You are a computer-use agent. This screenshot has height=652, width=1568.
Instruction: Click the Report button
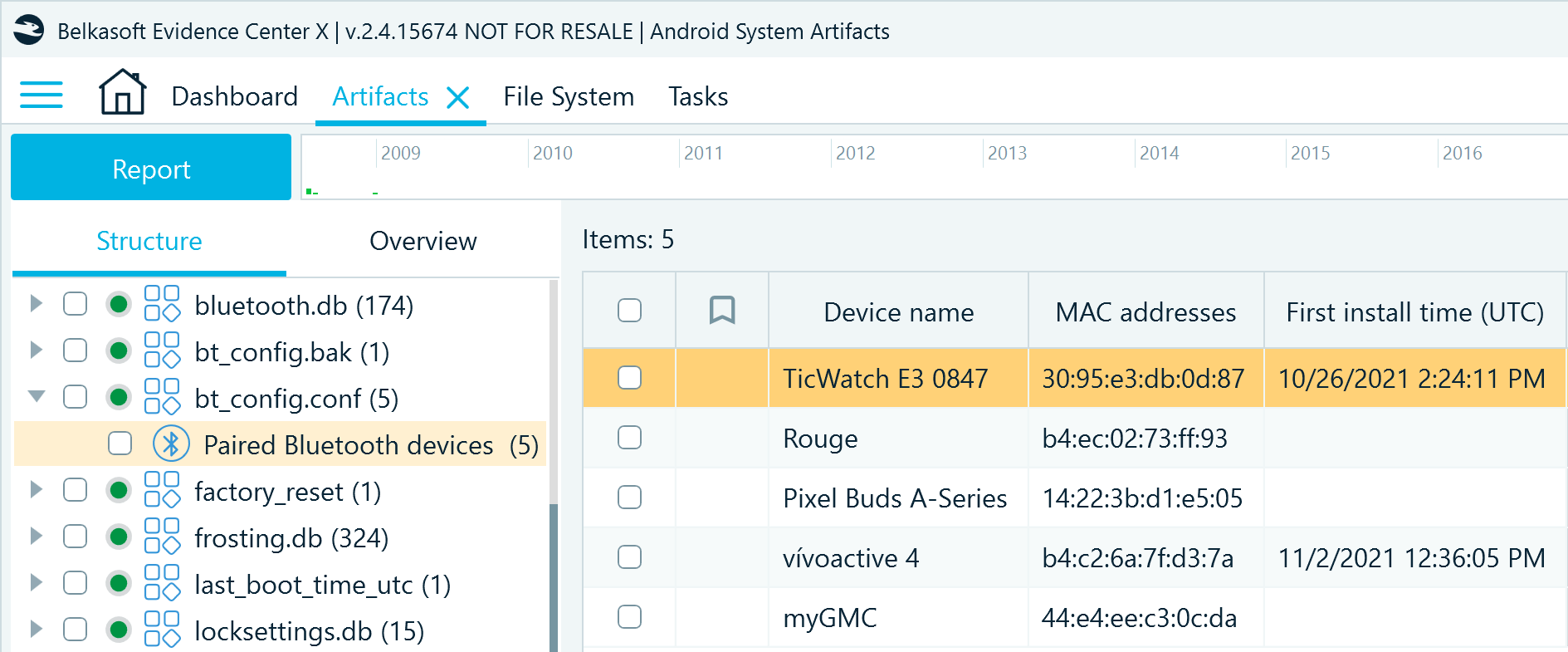(151, 167)
